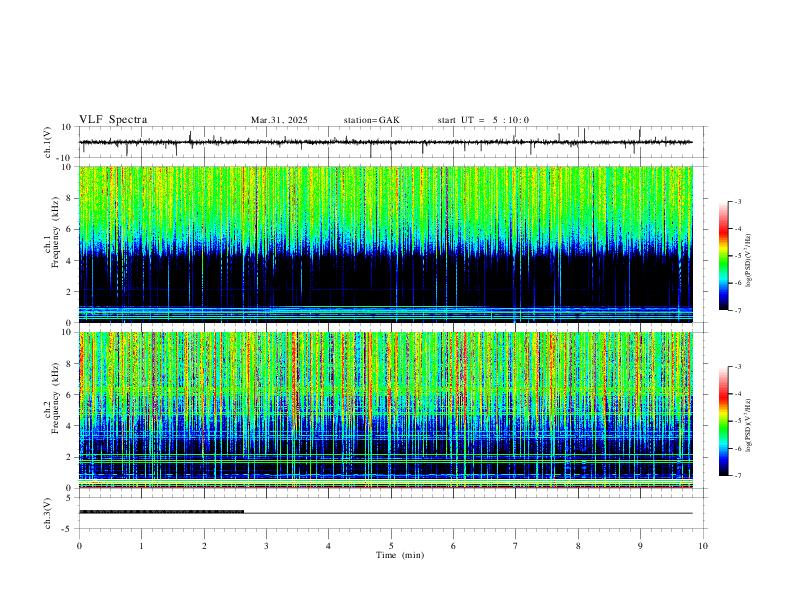Click the ch.1 voltage waveform trace

click(386, 142)
